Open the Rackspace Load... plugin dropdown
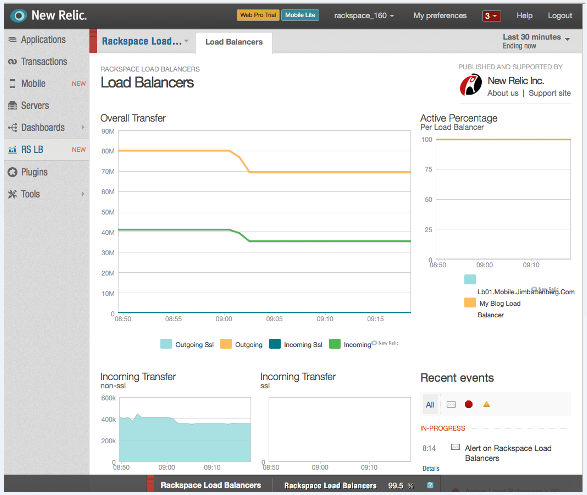Viewport: 587px width, 495px height. (x=145, y=41)
